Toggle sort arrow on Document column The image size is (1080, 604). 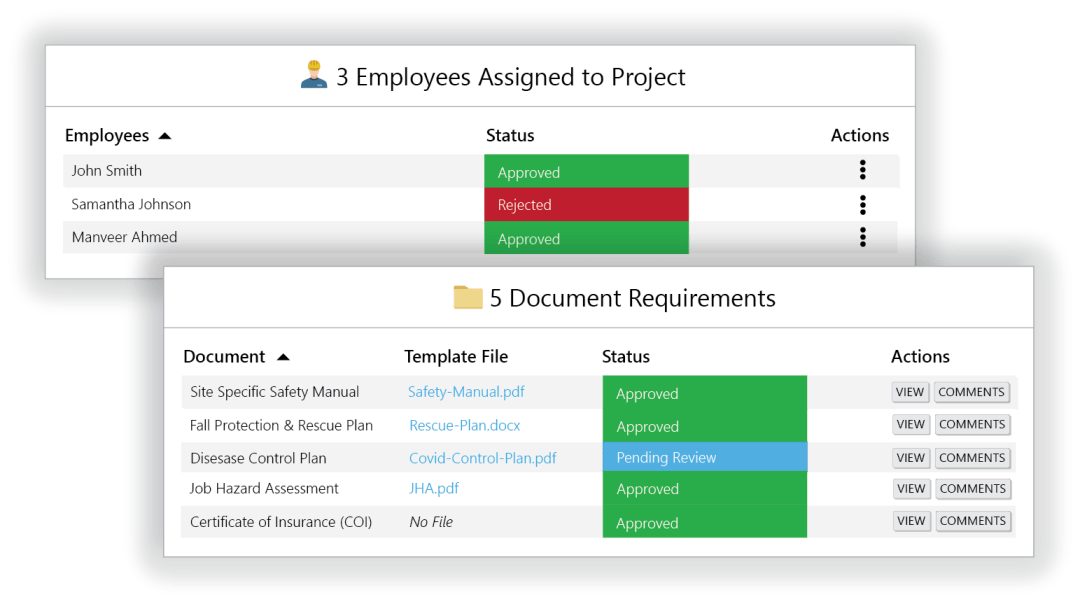tap(283, 357)
